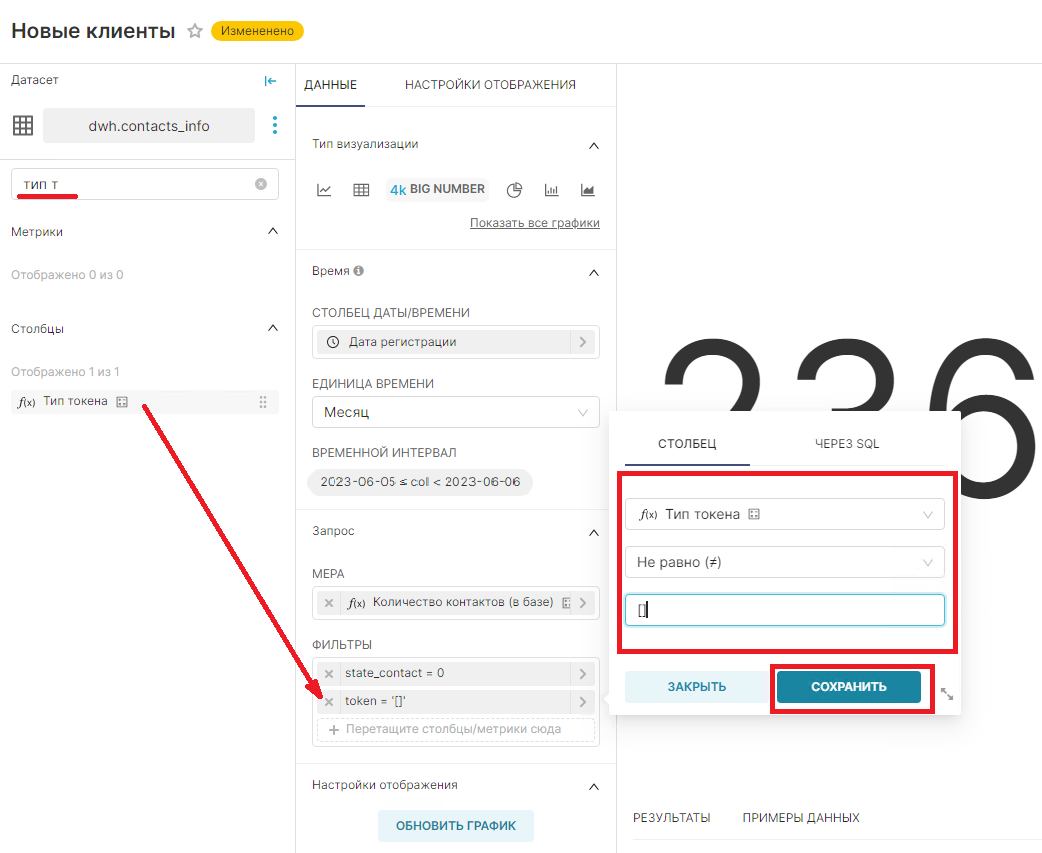Image resolution: width=1042 pixels, height=853 pixels.
Task: Click Показать все графики link
Action: (534, 223)
